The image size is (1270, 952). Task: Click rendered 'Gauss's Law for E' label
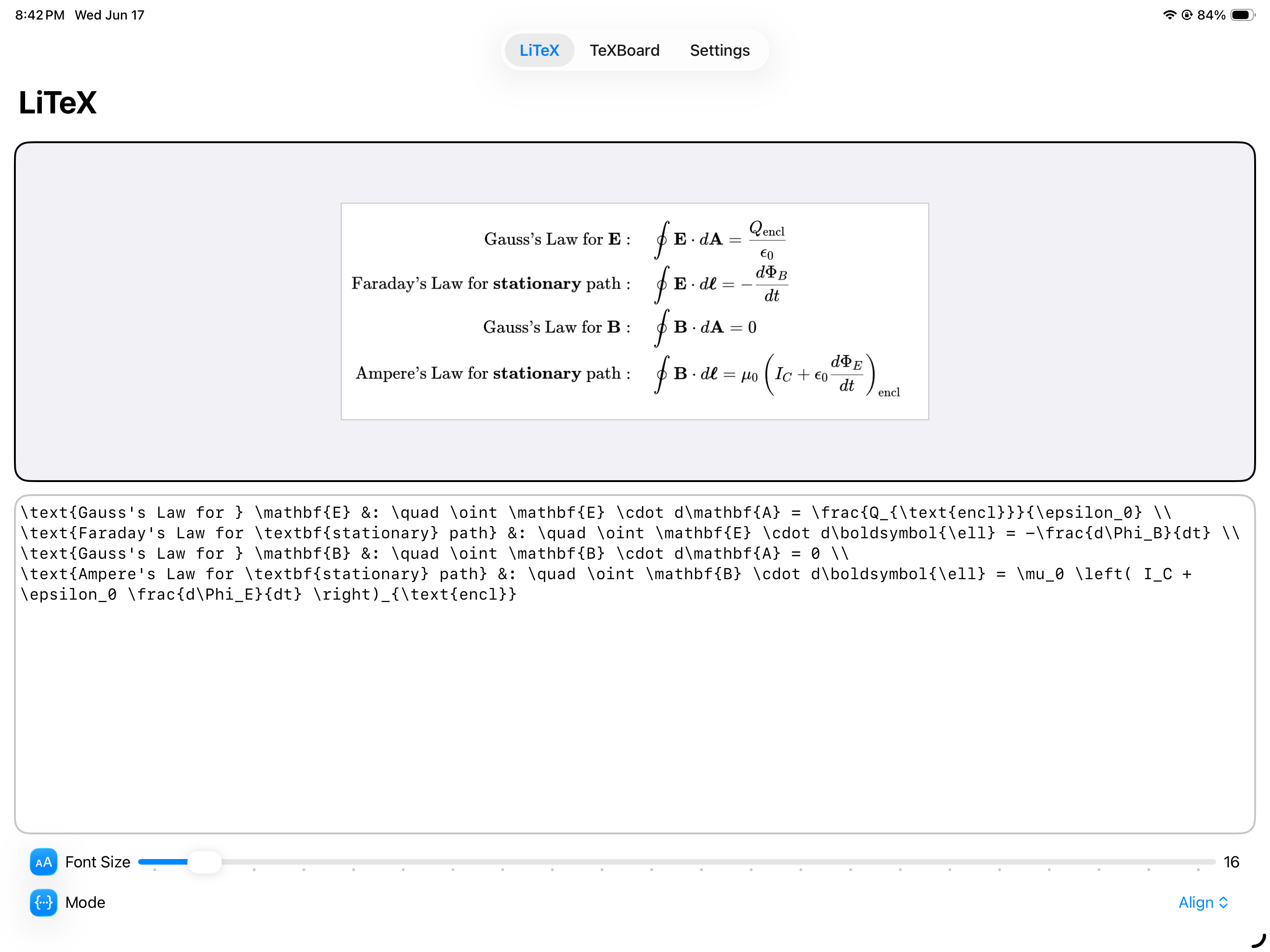[x=557, y=239]
